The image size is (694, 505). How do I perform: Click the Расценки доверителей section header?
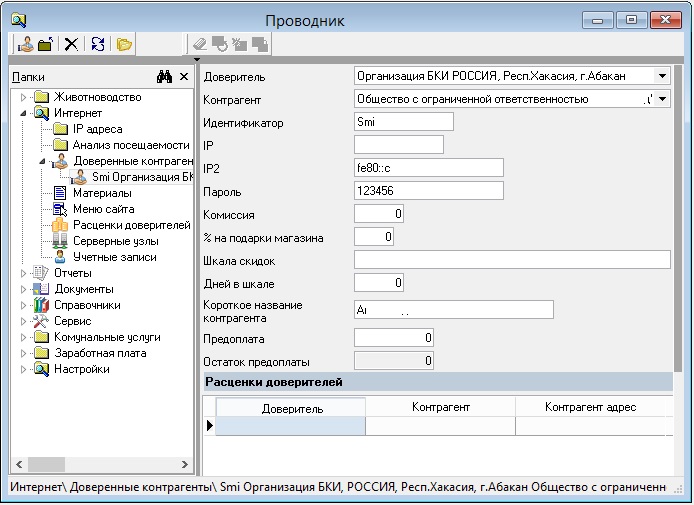pos(438,382)
